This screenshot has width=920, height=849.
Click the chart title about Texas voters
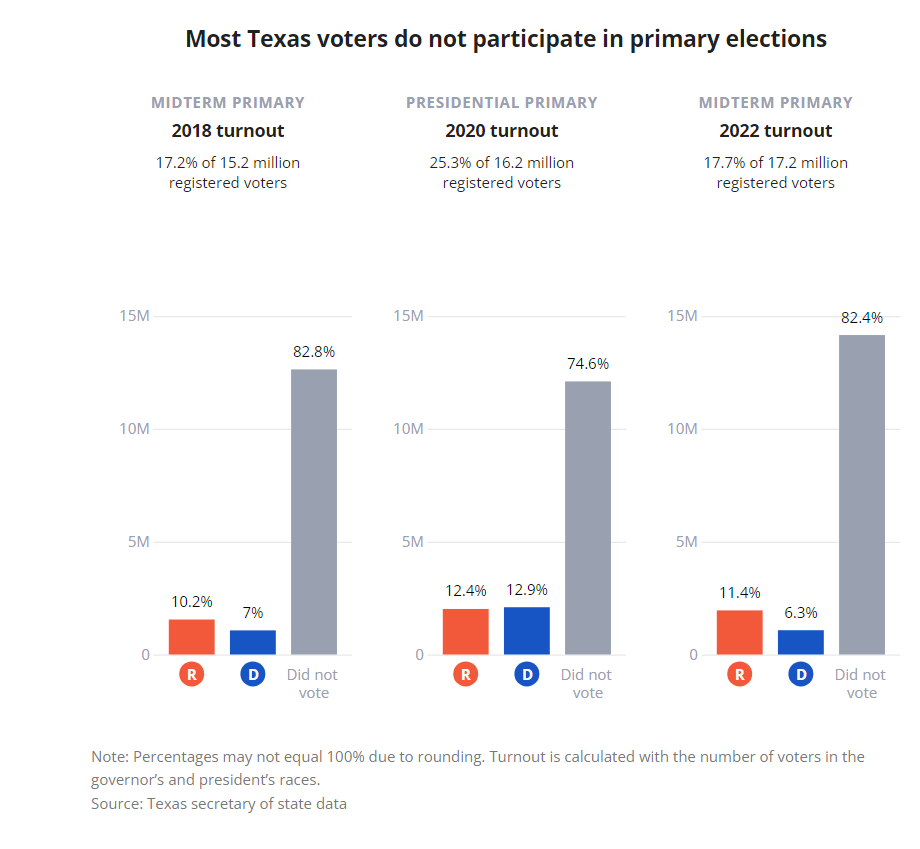506,39
